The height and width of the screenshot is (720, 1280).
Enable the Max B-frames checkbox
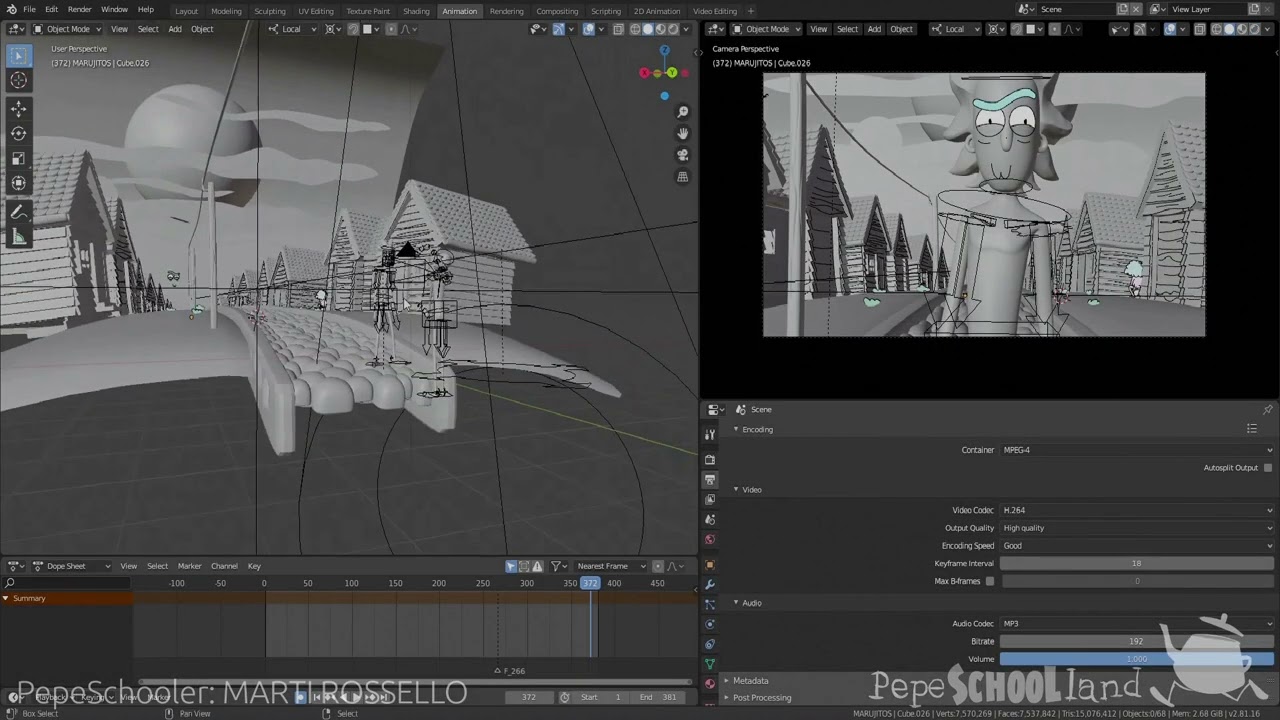[x=990, y=581]
